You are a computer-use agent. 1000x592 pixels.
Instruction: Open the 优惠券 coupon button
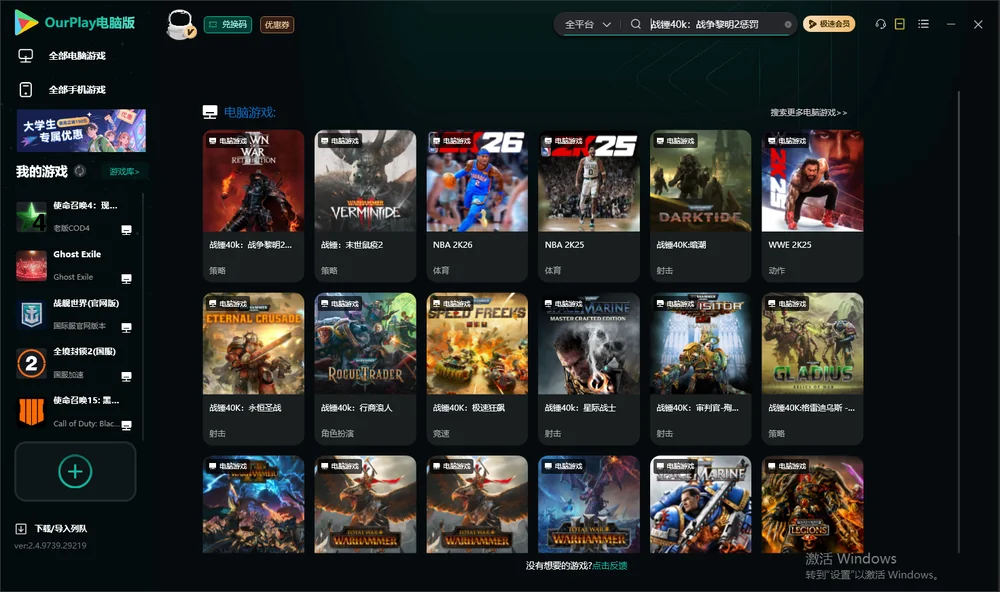[277, 25]
